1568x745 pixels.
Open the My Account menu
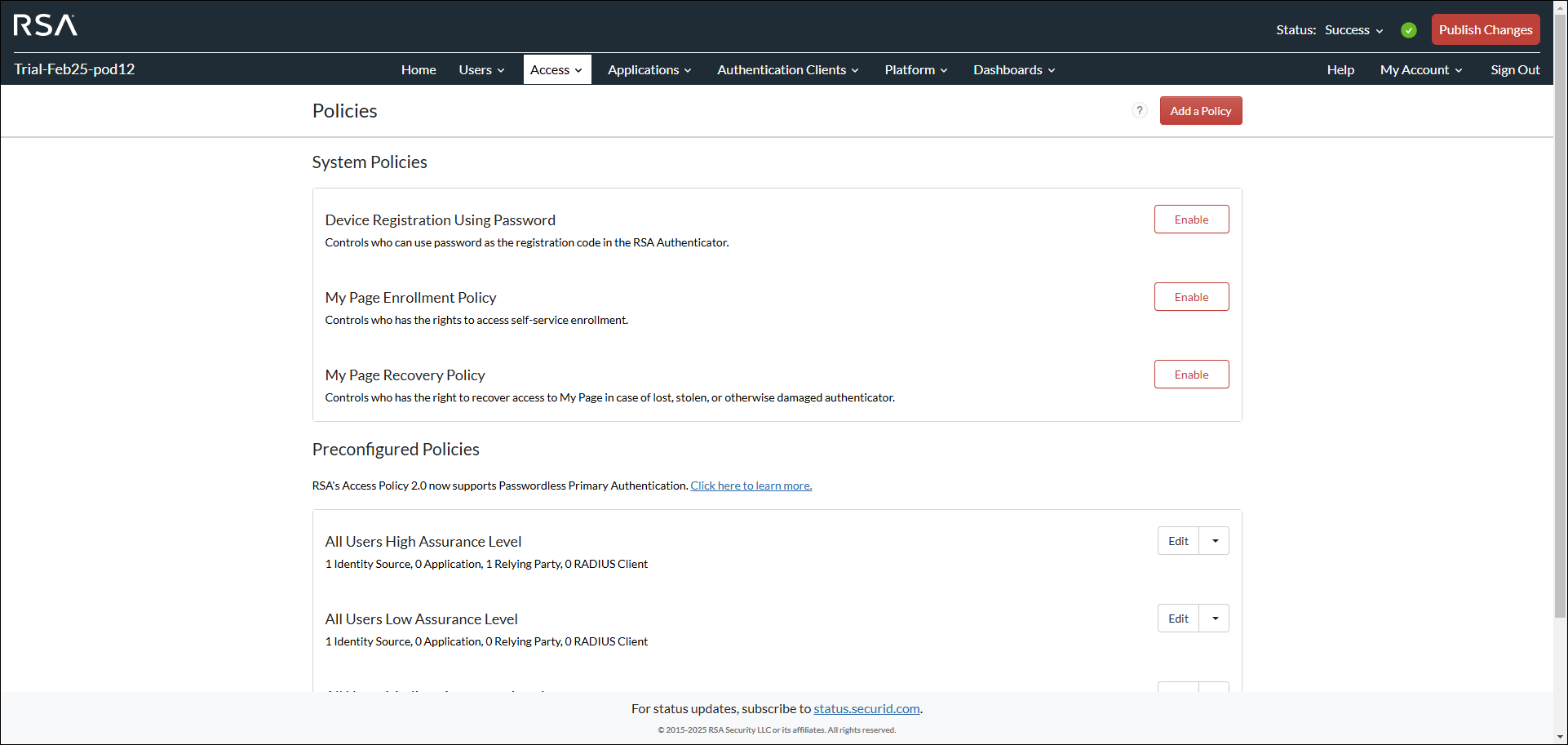click(x=1420, y=70)
